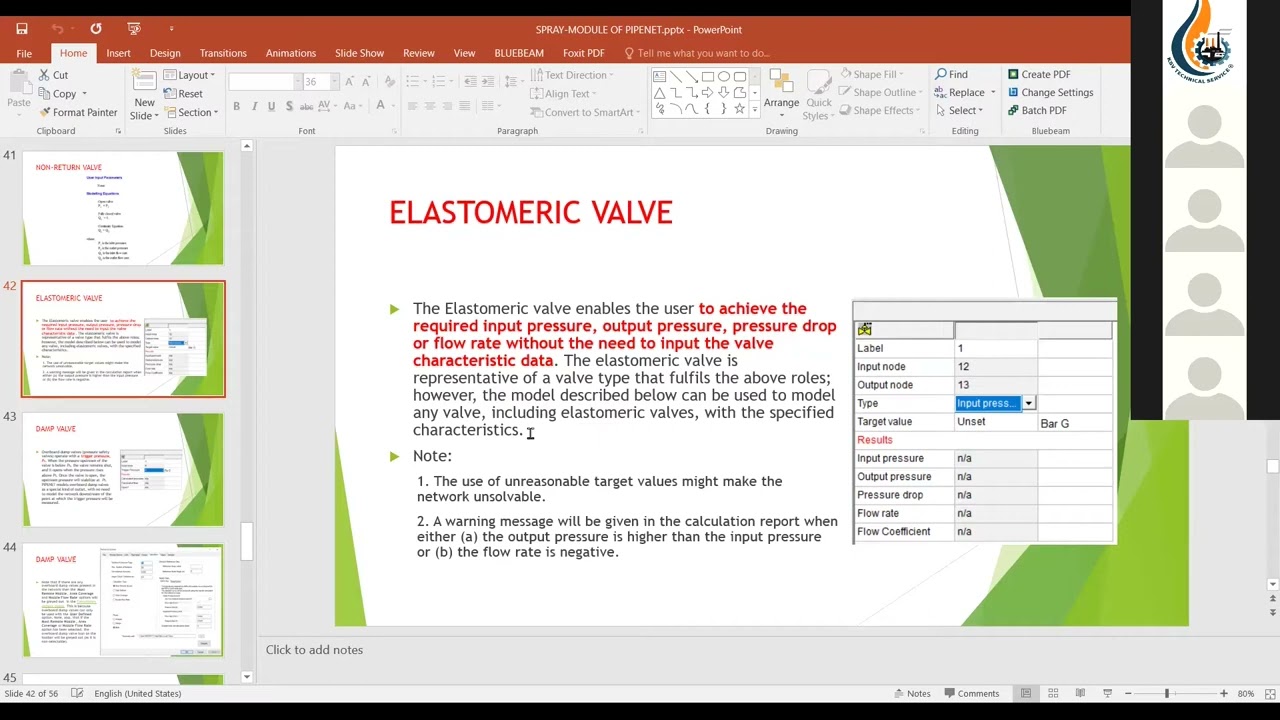This screenshot has width=1280, height=720.
Task: Toggle Strikethrough formatting
Action: 308,106
